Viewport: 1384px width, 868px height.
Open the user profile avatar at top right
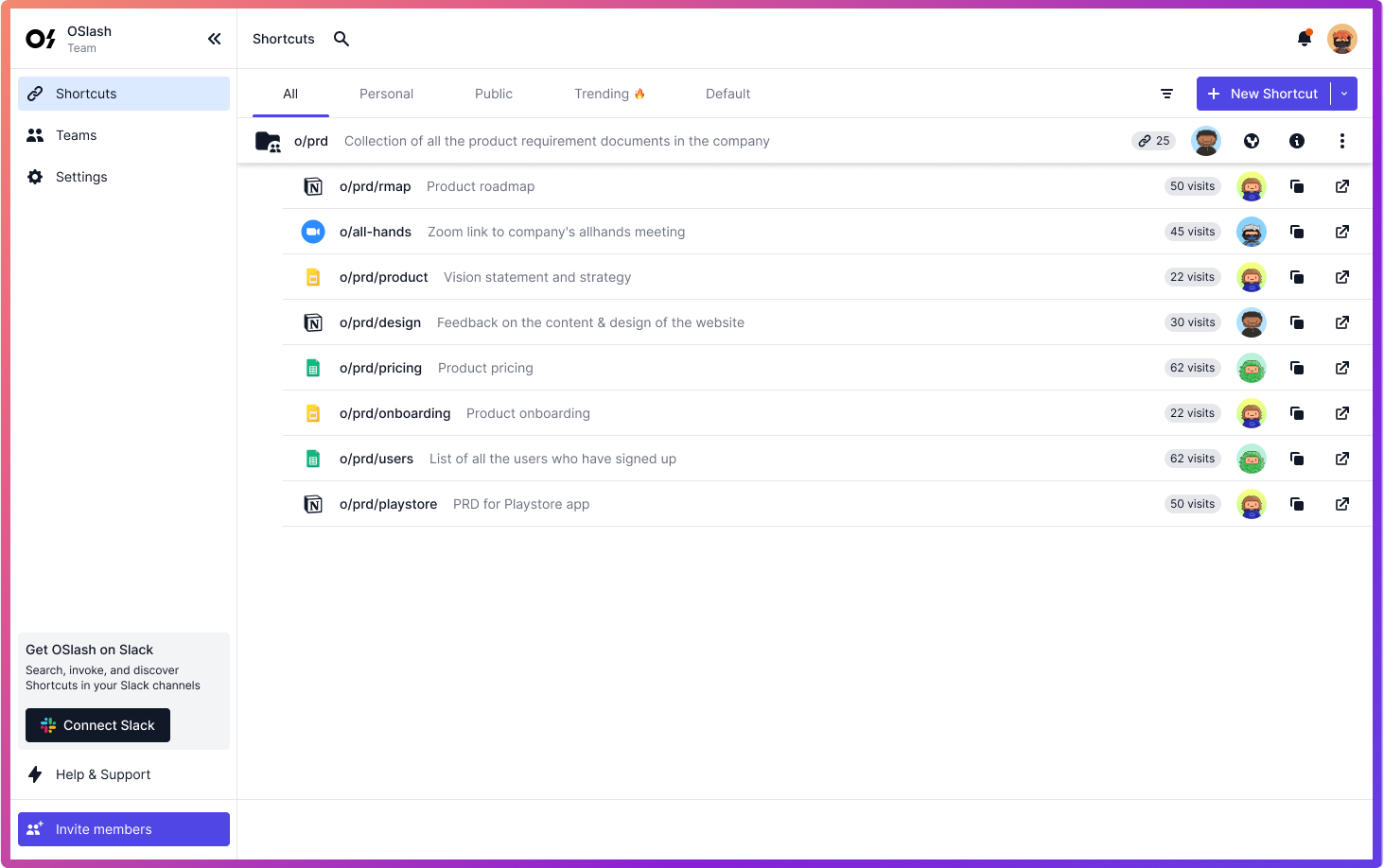[1341, 39]
